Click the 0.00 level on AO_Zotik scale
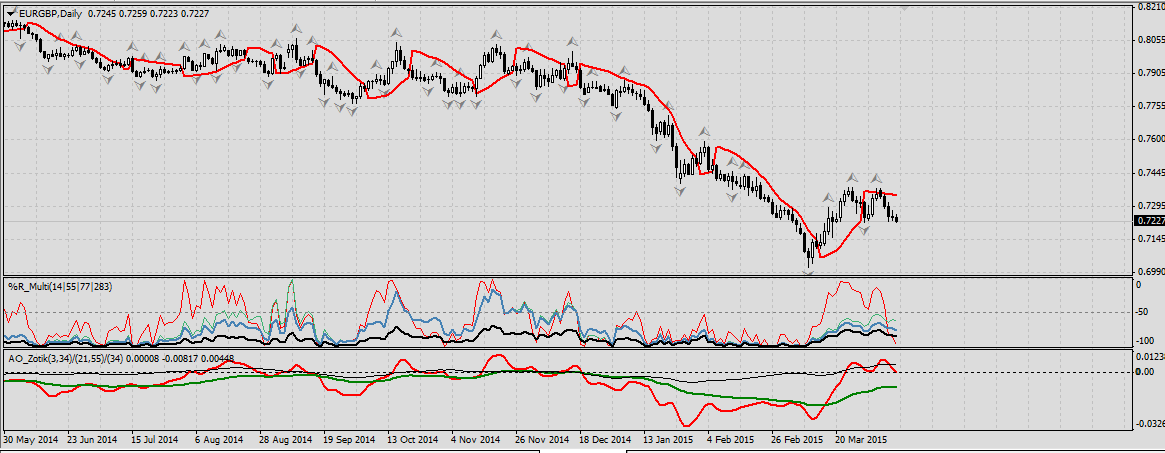 point(1145,371)
